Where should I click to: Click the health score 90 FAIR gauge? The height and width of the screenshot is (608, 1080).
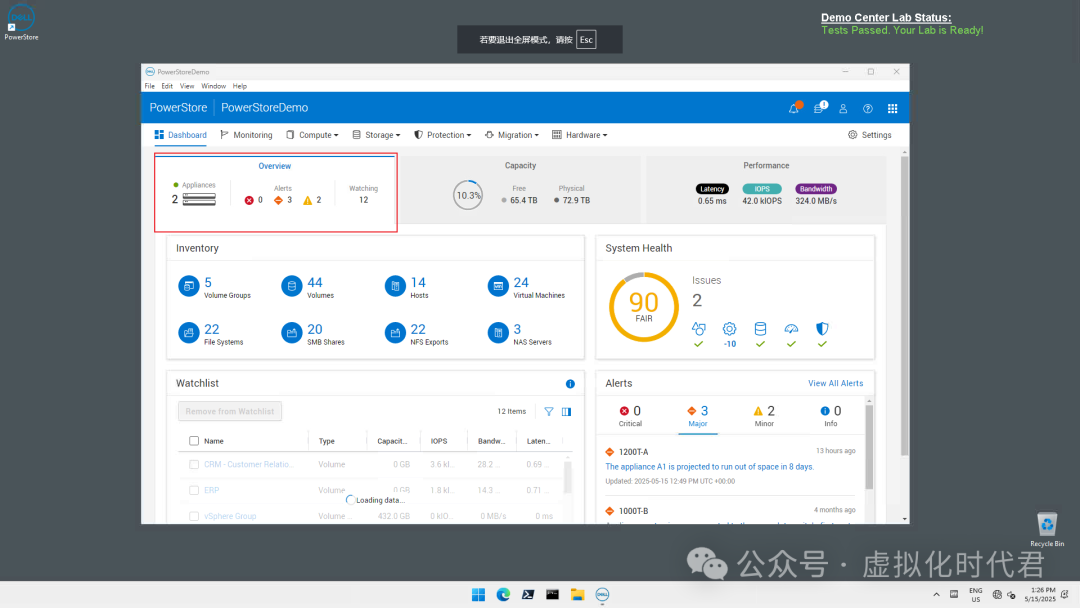[x=644, y=307]
